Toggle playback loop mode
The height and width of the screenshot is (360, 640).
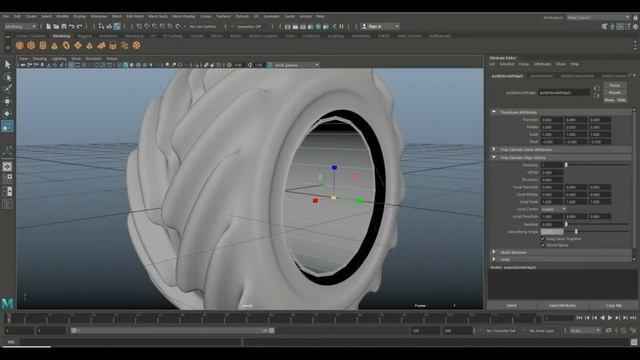[609, 331]
